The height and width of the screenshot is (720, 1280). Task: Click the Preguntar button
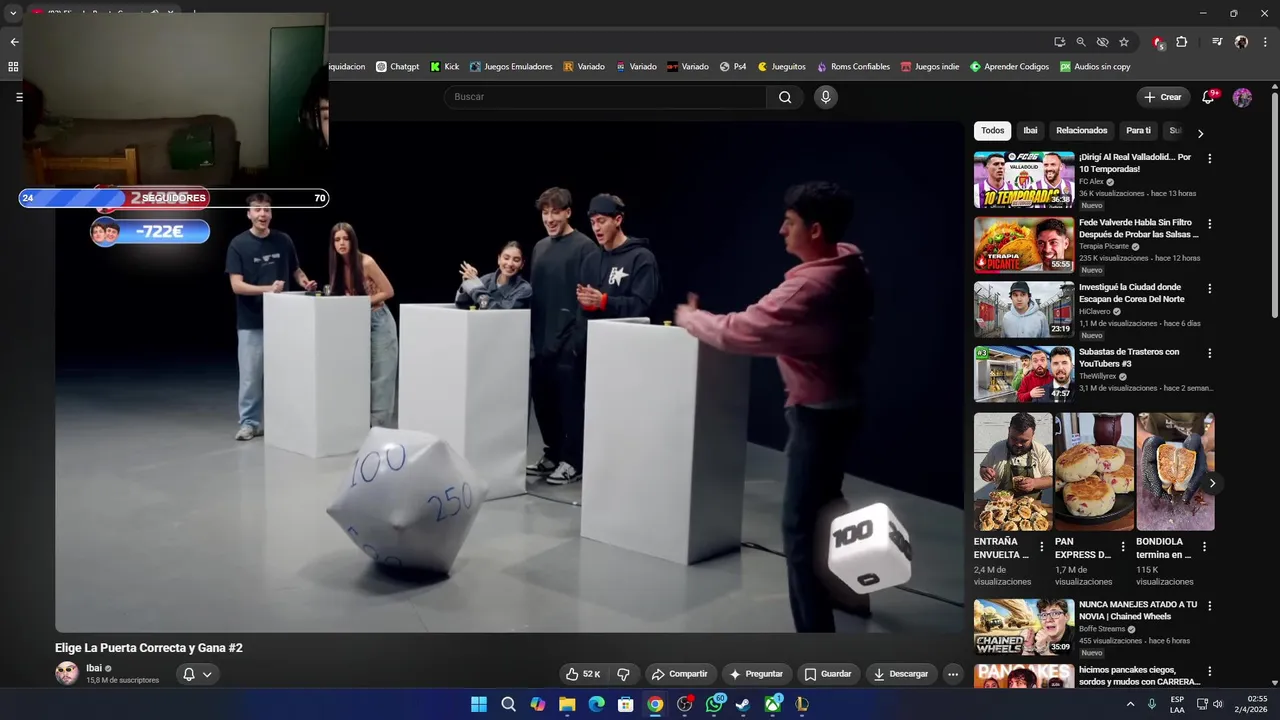tap(757, 674)
